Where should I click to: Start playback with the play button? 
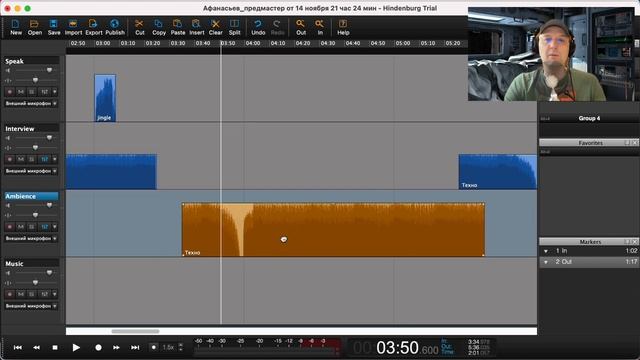click(x=76, y=347)
